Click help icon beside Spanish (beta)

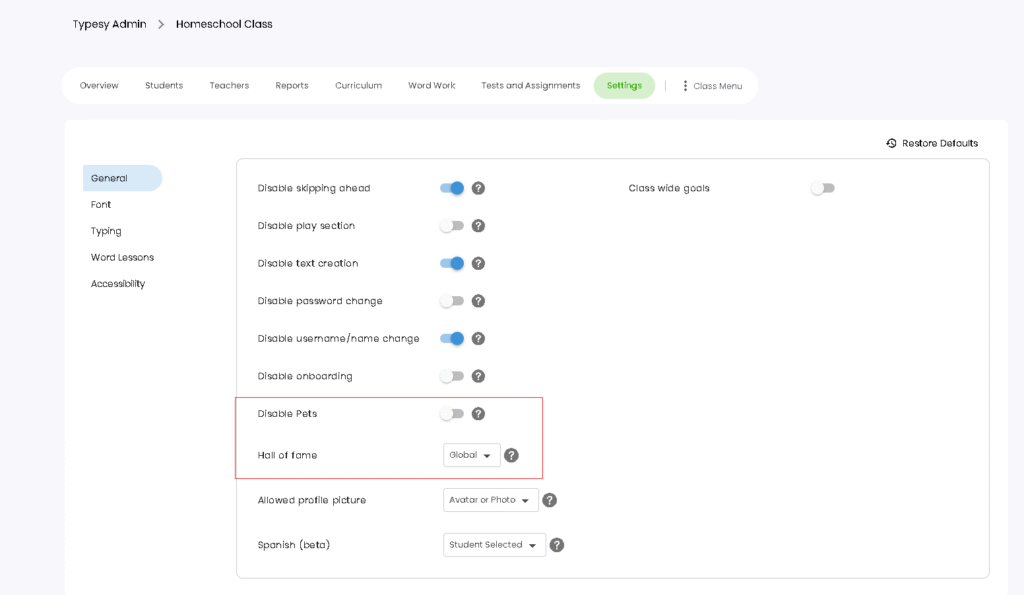(556, 545)
